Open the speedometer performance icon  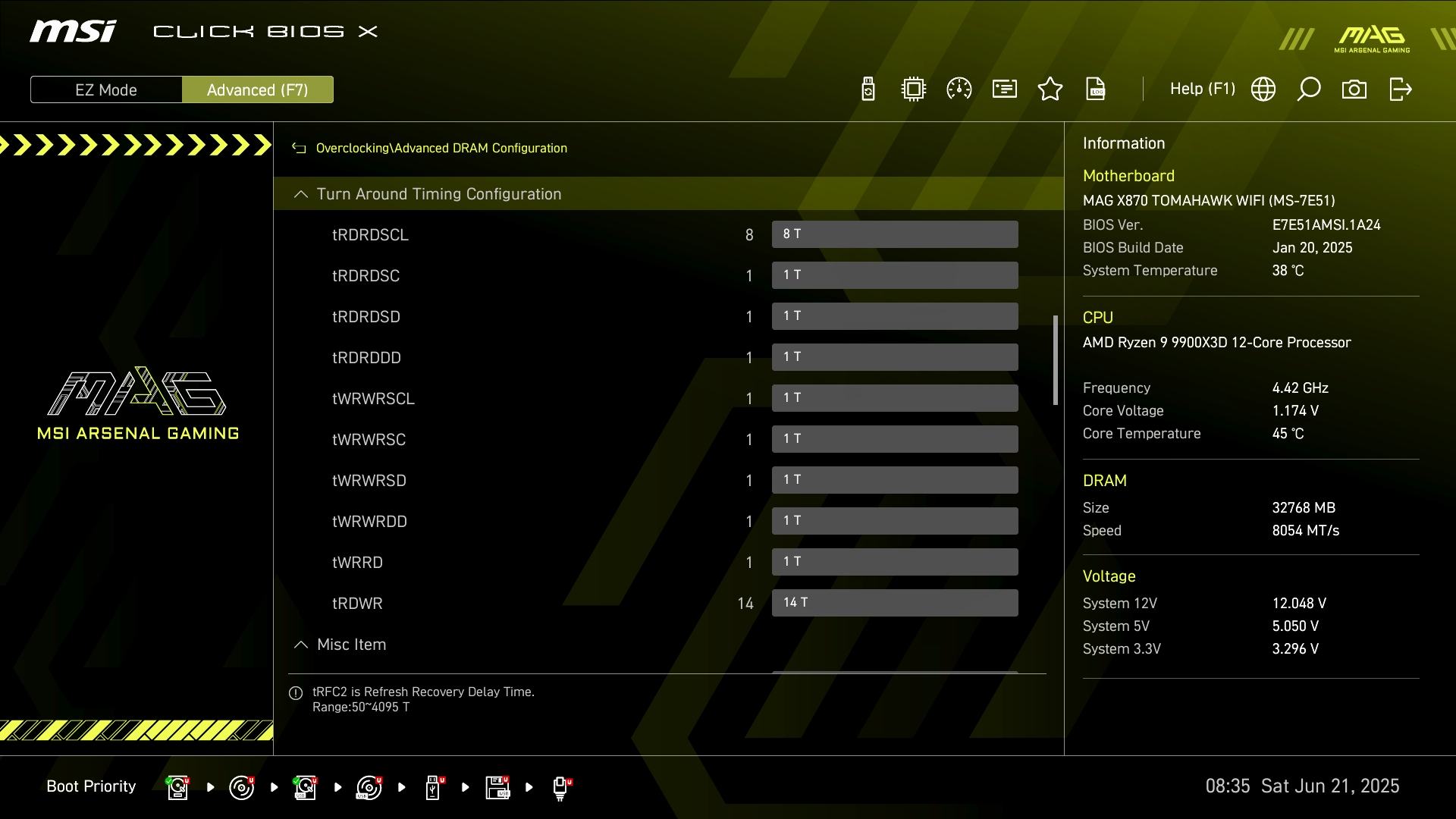point(959,89)
